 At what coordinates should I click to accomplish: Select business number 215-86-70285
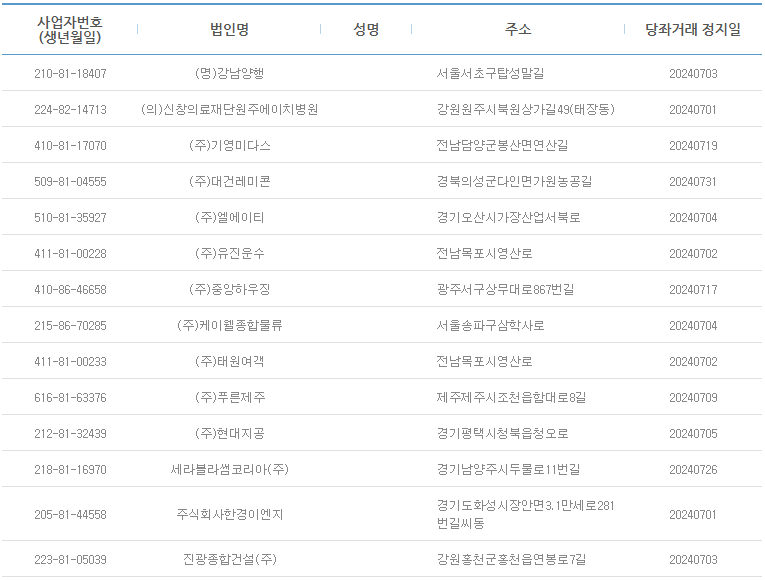70,326
